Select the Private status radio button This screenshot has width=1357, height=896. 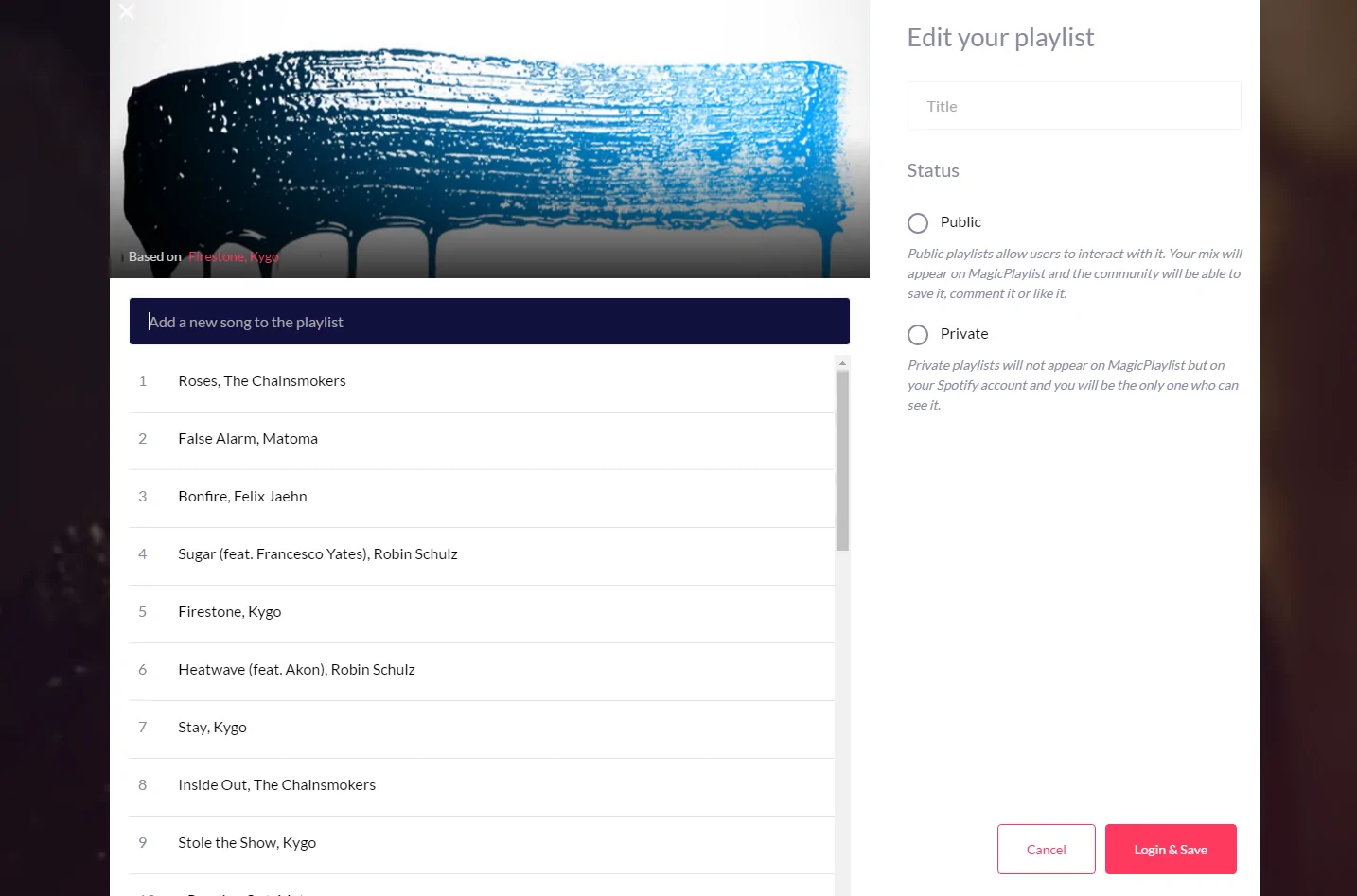coord(918,335)
